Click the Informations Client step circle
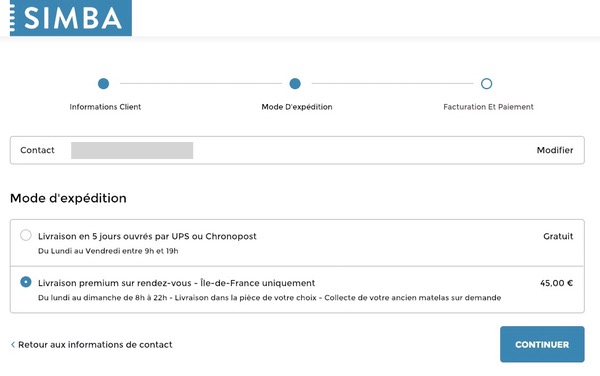 [103, 83]
